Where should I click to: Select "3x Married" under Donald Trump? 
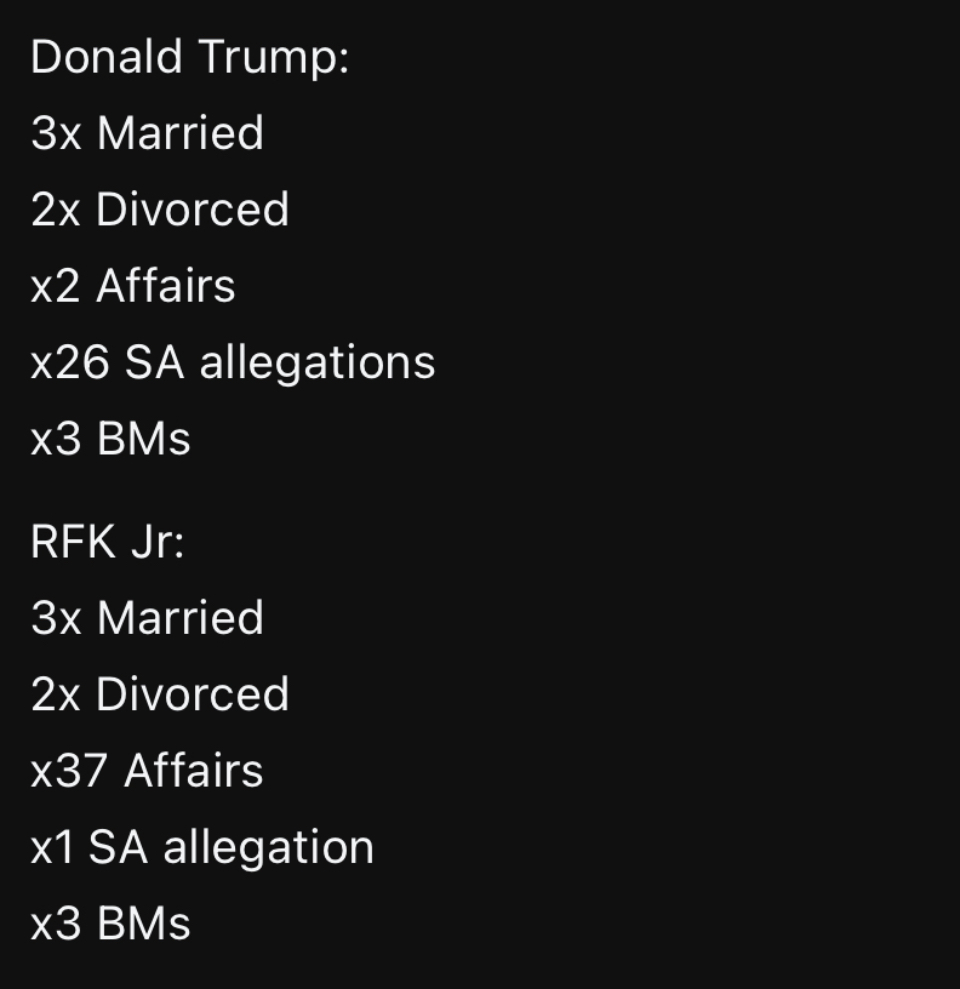click(147, 133)
